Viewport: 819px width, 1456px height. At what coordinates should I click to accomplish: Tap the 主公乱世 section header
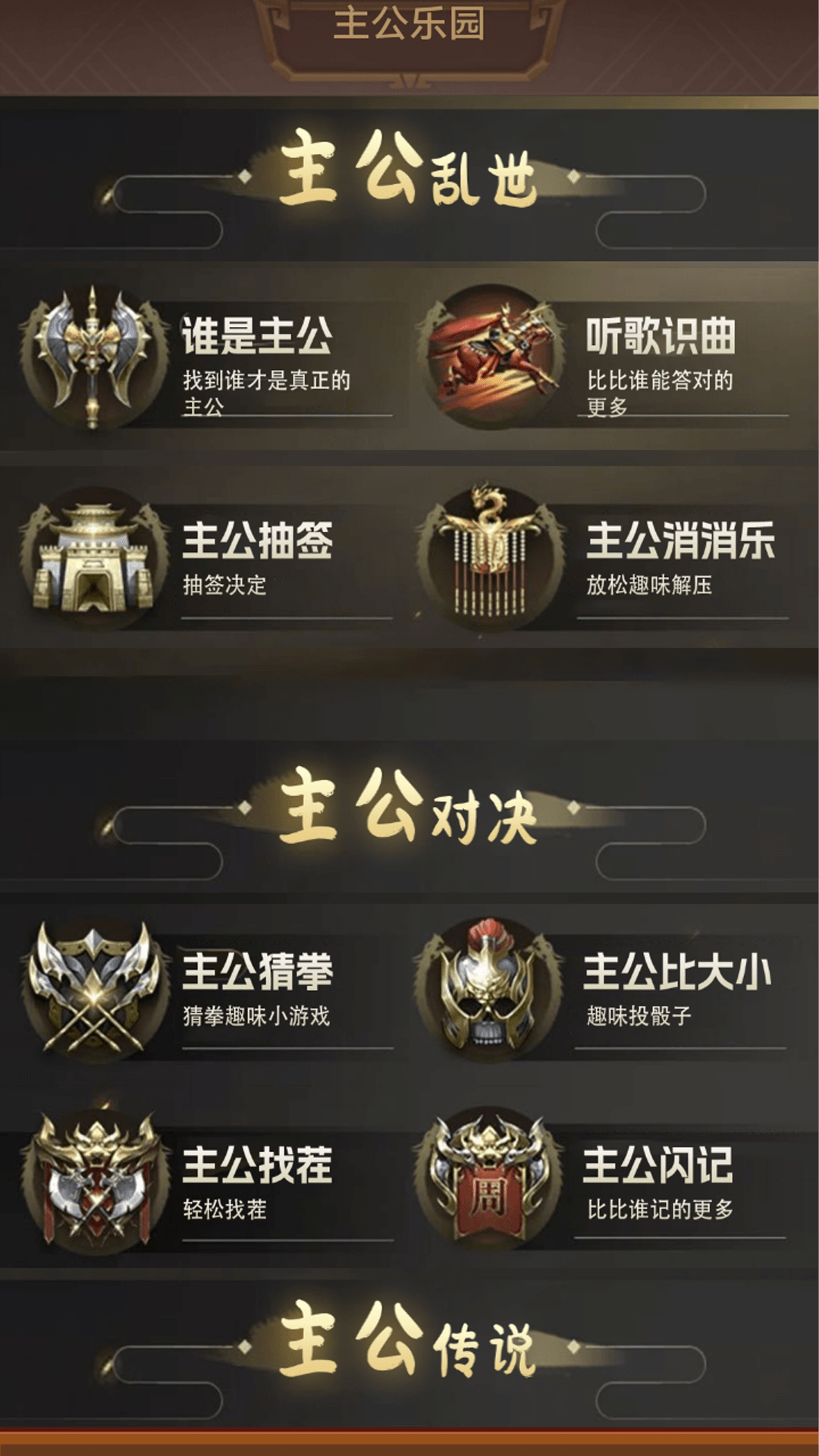click(408, 168)
